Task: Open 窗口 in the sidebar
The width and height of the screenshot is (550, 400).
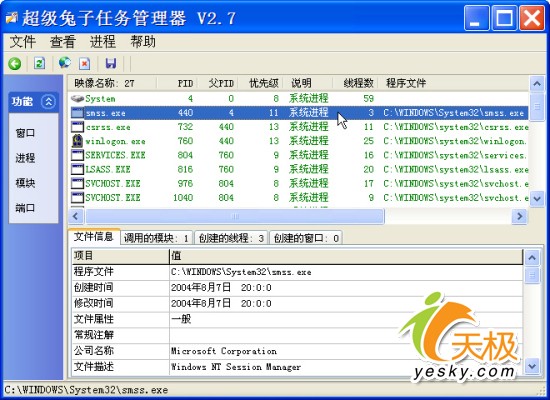Action: point(25,133)
